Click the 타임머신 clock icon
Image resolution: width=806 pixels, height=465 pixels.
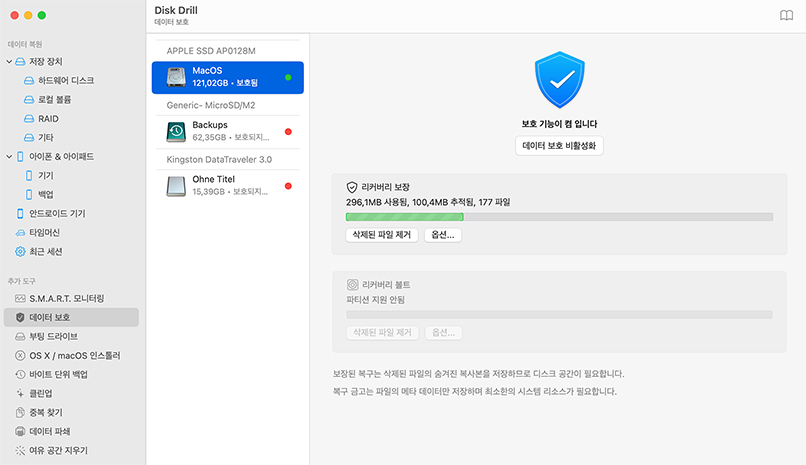coord(20,232)
